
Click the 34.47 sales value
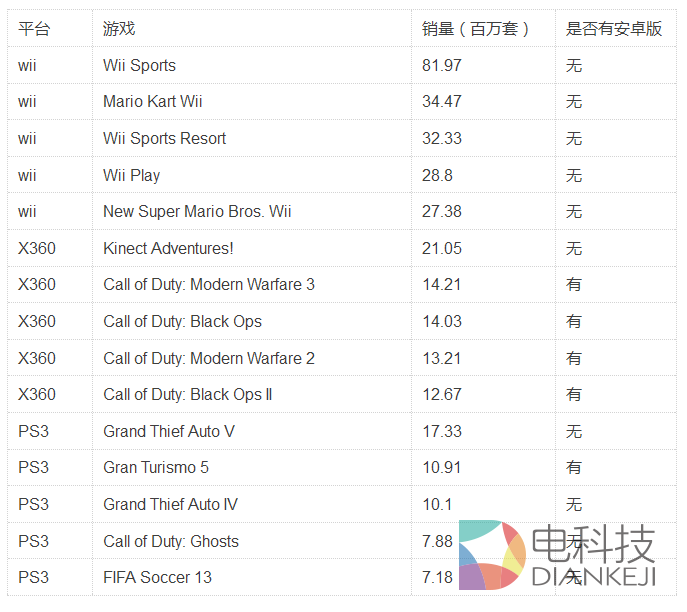click(x=442, y=102)
